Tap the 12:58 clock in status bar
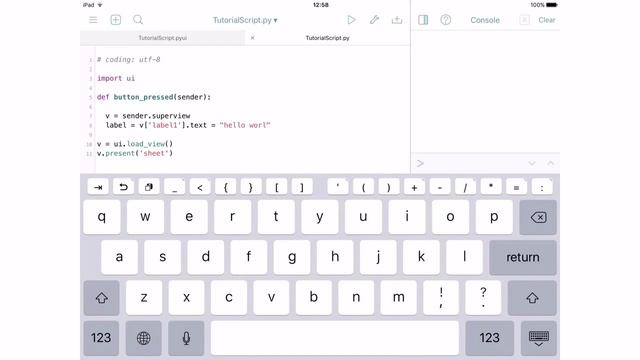The height and width of the screenshot is (360, 640). (321, 5)
